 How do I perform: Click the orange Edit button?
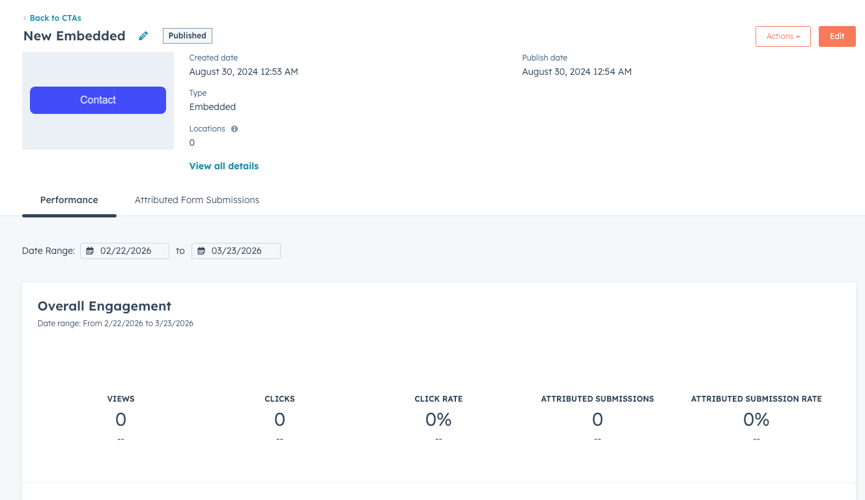tap(837, 36)
